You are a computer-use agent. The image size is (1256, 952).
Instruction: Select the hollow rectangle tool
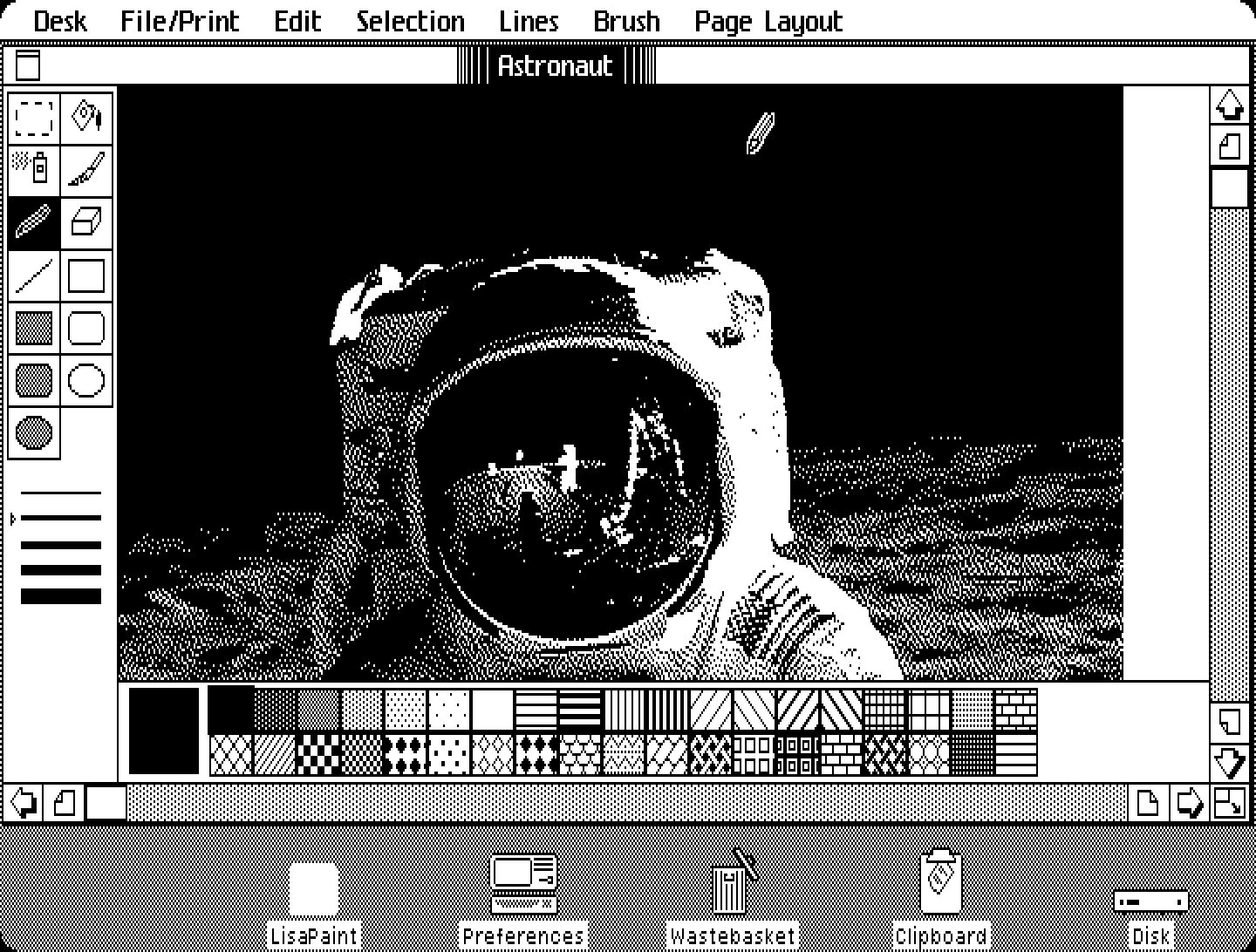86,275
